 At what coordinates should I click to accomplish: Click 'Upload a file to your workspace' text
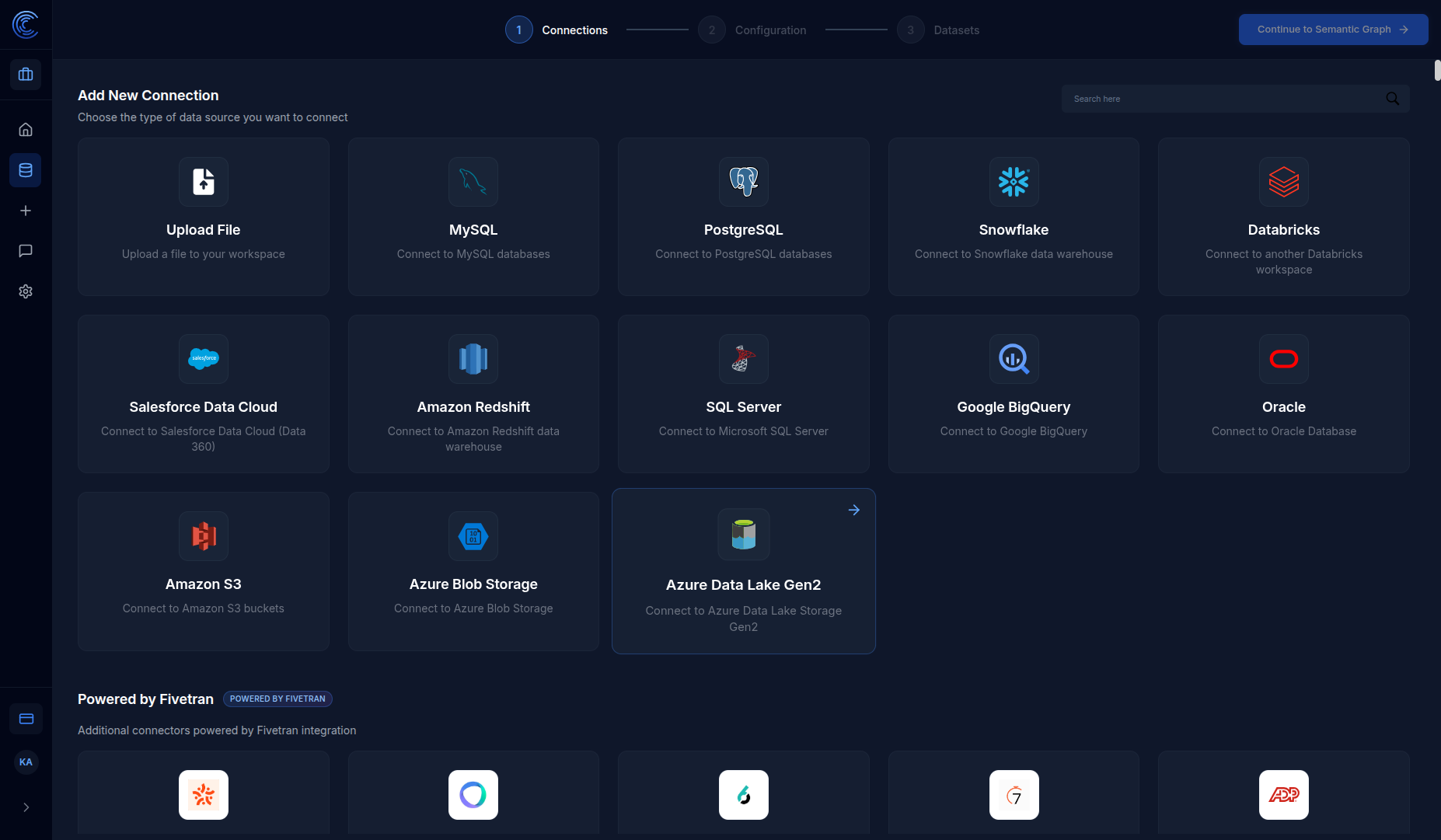point(204,254)
